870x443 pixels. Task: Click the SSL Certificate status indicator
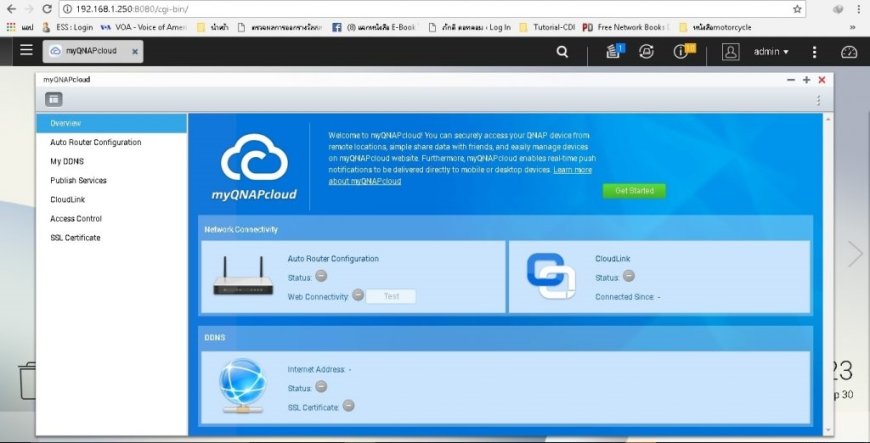[x=348, y=406]
